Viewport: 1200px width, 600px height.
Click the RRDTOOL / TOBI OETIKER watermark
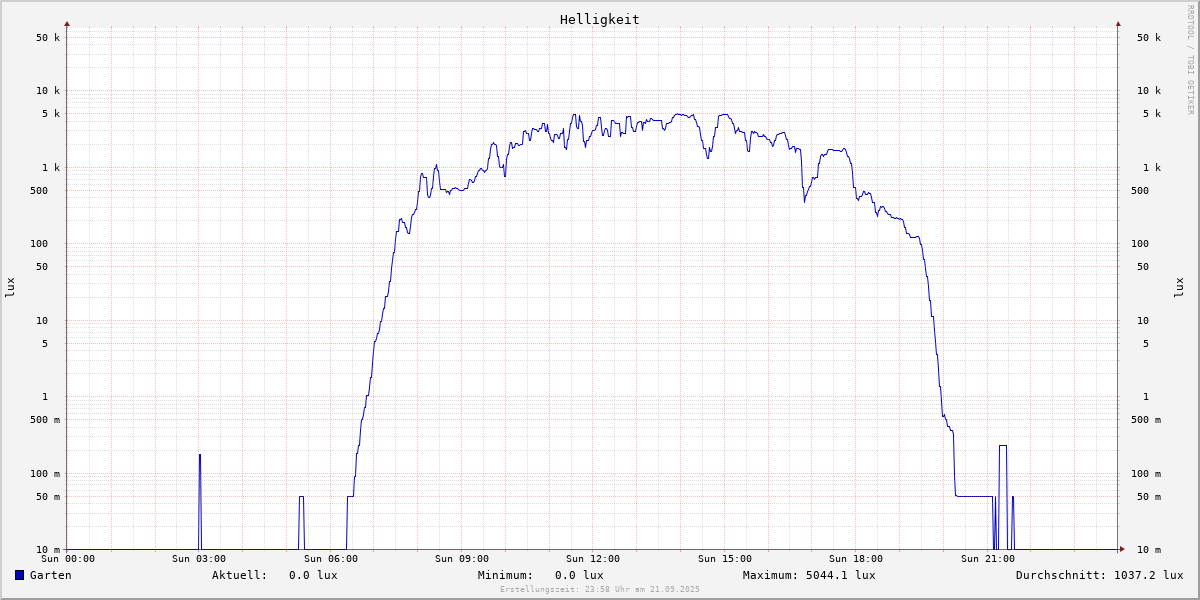coord(1190,60)
